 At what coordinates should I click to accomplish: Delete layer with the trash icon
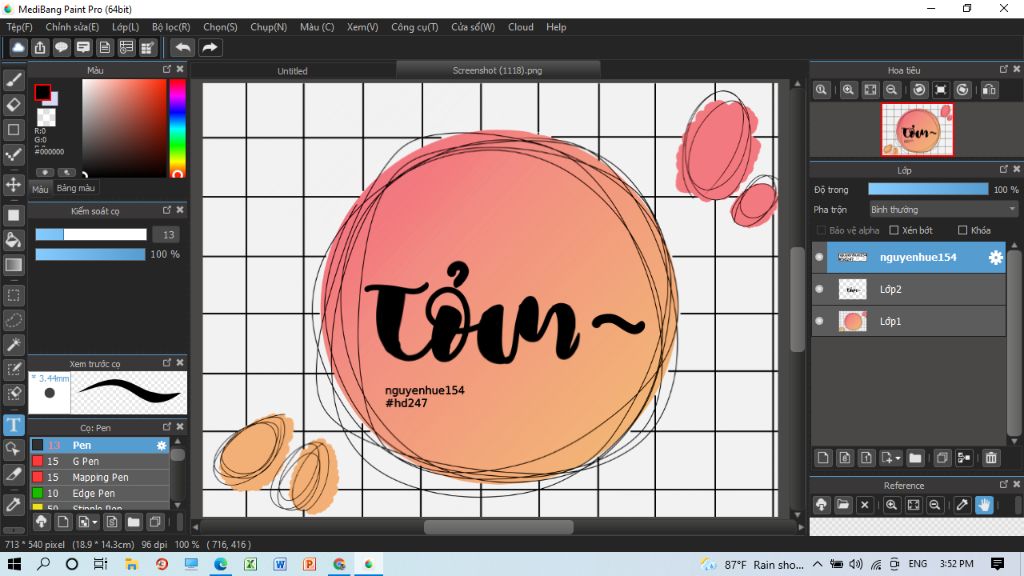(991, 458)
